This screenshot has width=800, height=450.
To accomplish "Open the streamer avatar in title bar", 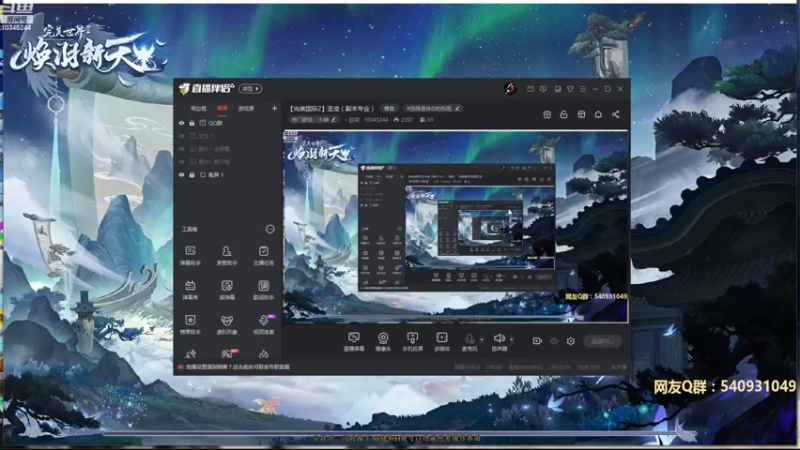I will click(x=510, y=89).
